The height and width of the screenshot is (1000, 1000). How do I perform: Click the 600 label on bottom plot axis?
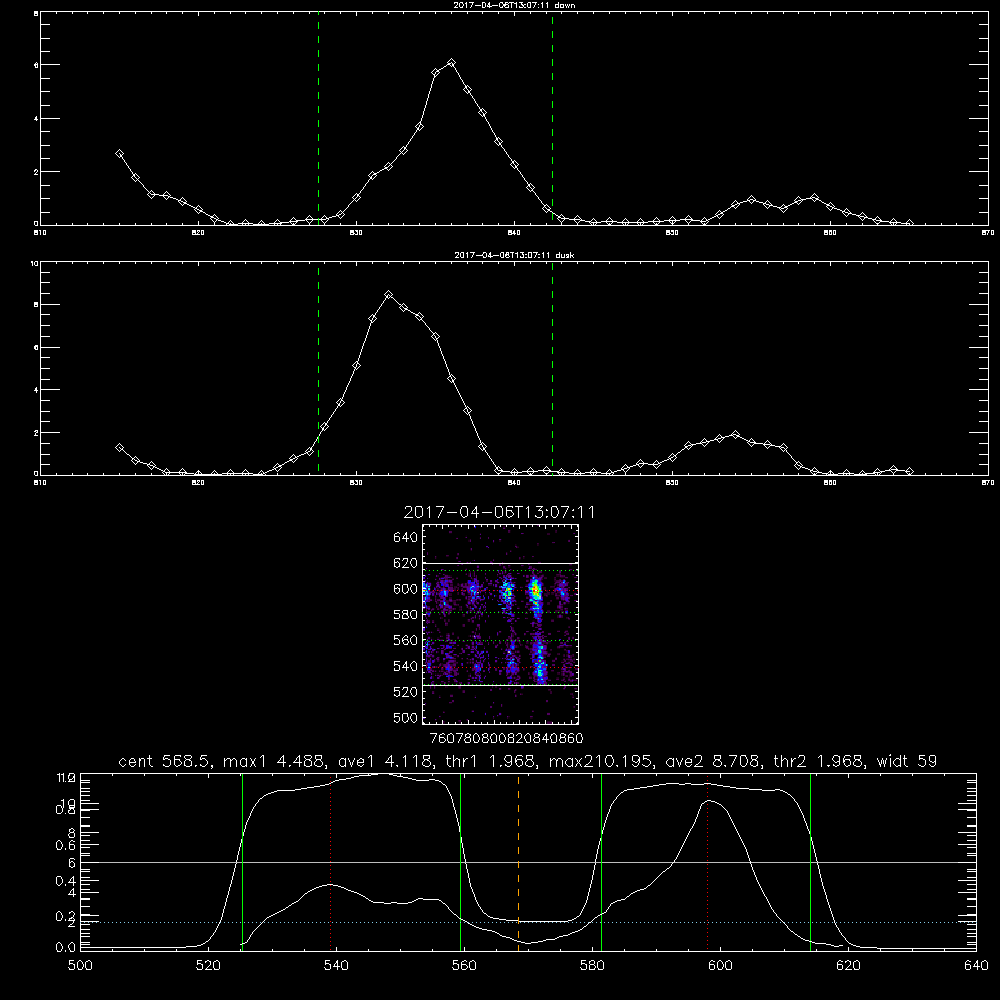click(x=720, y=965)
